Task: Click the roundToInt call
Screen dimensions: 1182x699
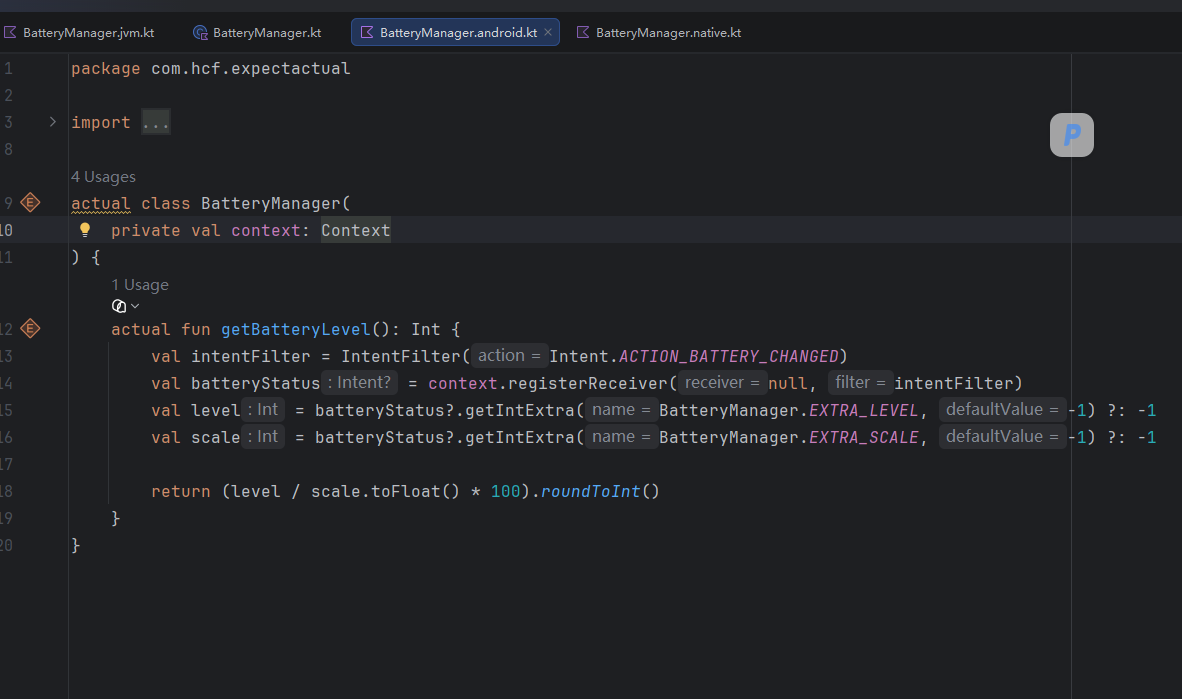Action: click(590, 492)
